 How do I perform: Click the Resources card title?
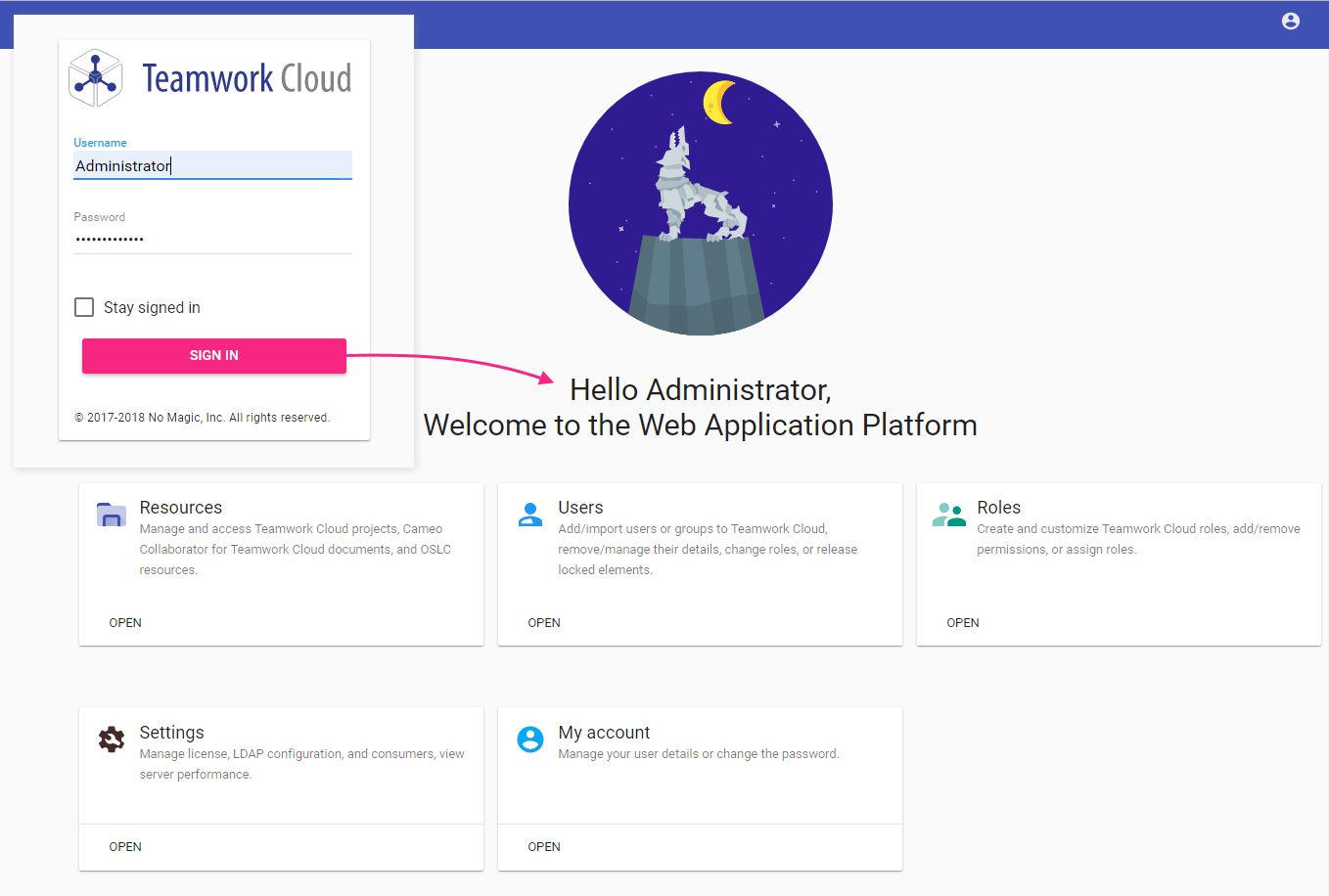click(181, 508)
